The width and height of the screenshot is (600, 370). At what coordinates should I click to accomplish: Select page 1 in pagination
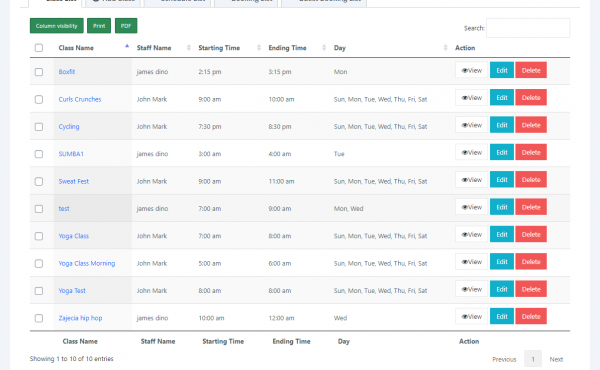(533, 359)
